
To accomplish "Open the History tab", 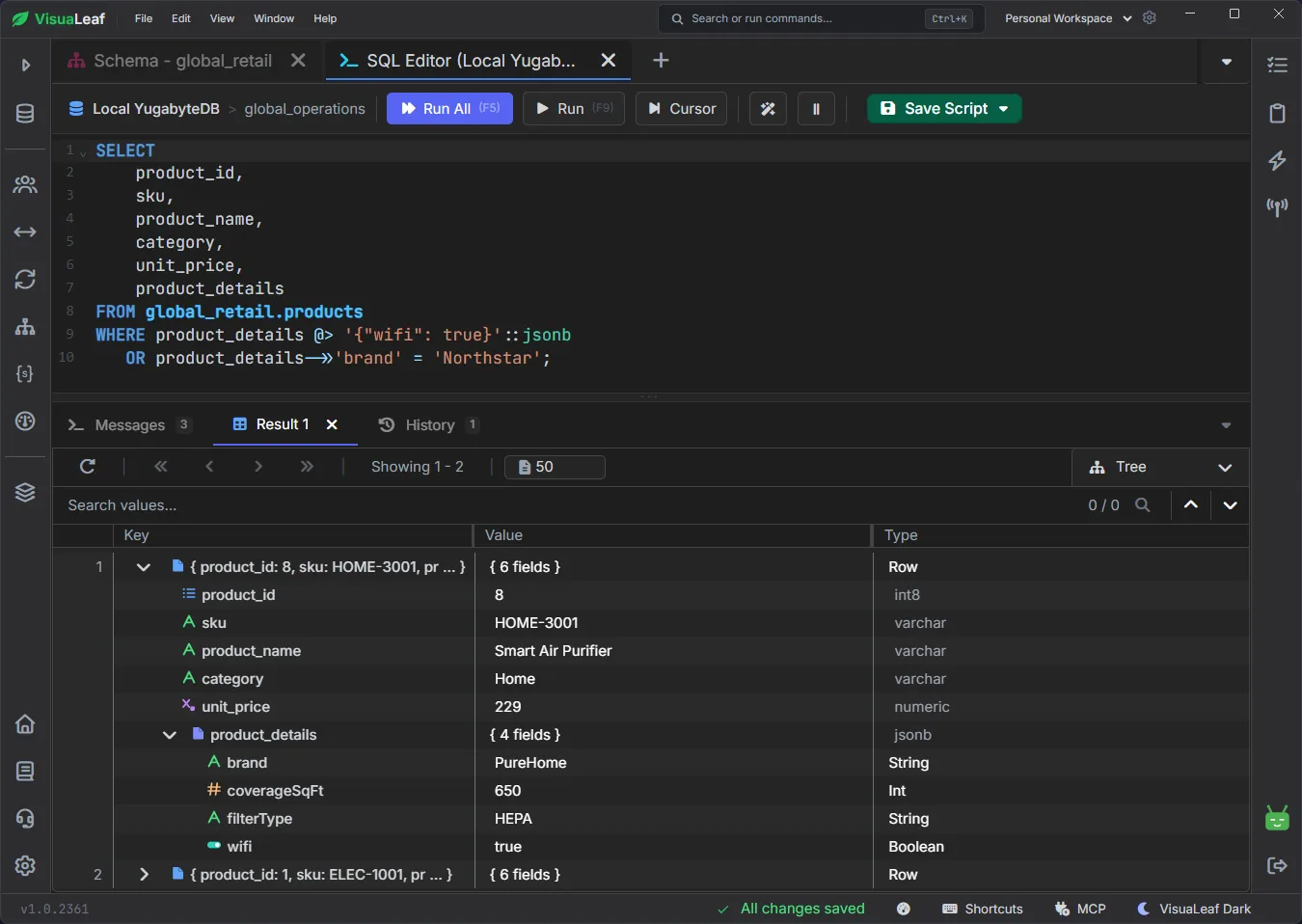I will 429,425.
